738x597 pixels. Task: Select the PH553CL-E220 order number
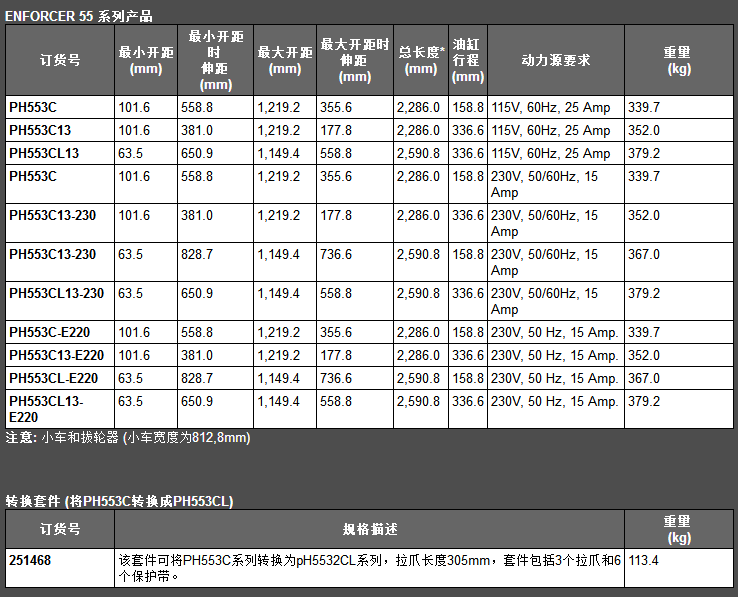[x=54, y=378]
